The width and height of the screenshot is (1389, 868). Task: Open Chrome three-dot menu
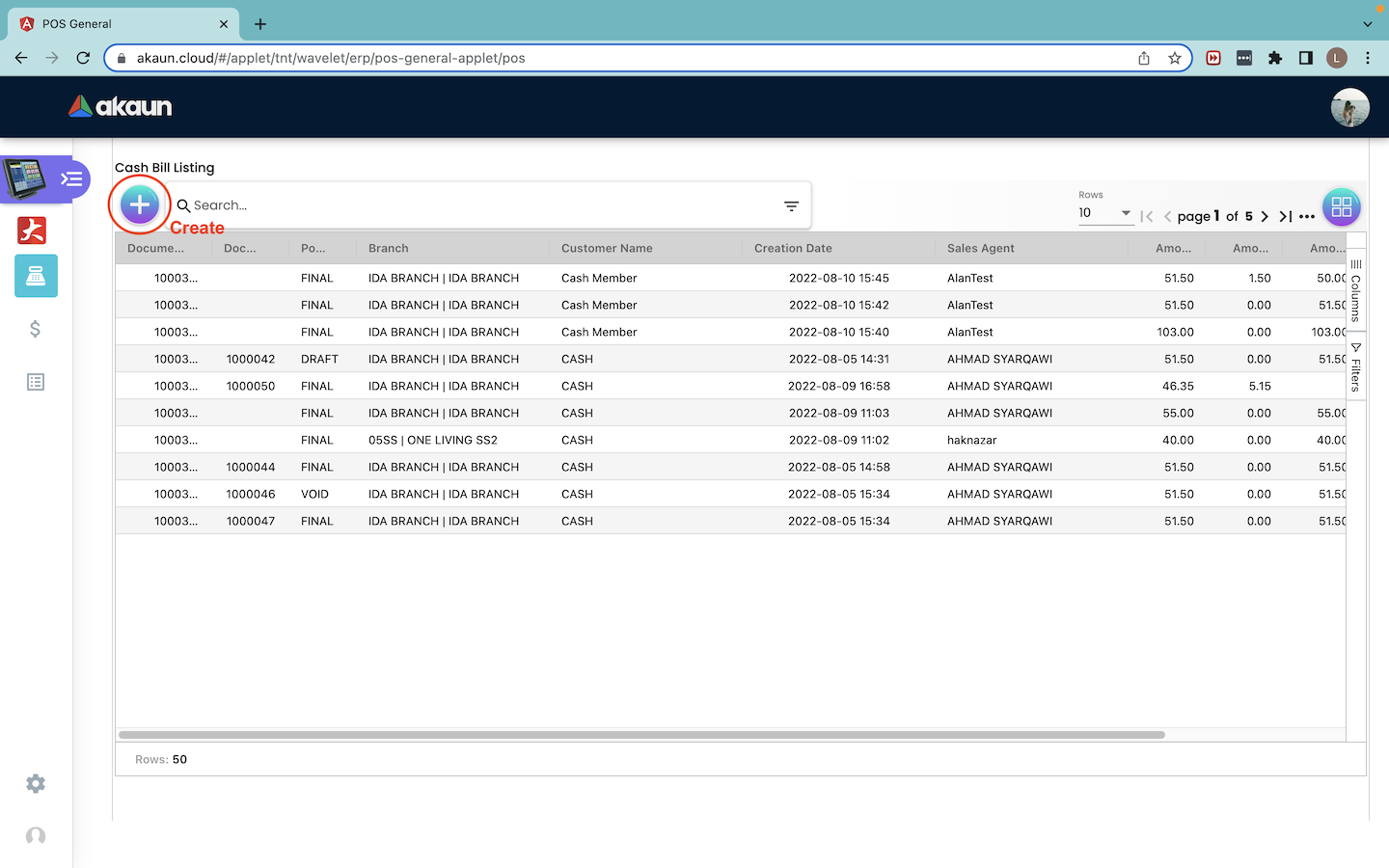[1368, 58]
